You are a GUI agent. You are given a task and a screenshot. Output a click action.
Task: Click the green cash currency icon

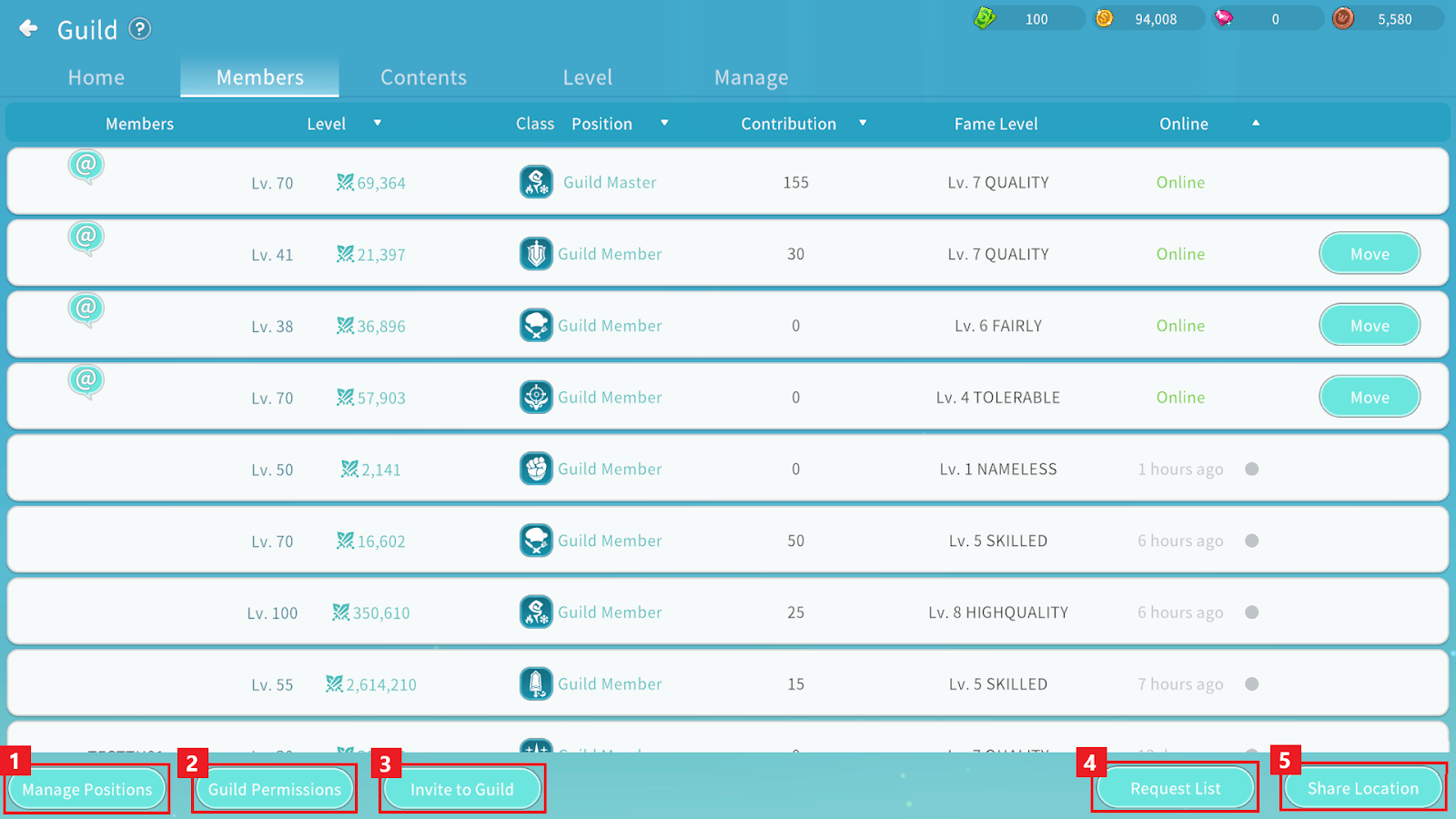point(985,18)
